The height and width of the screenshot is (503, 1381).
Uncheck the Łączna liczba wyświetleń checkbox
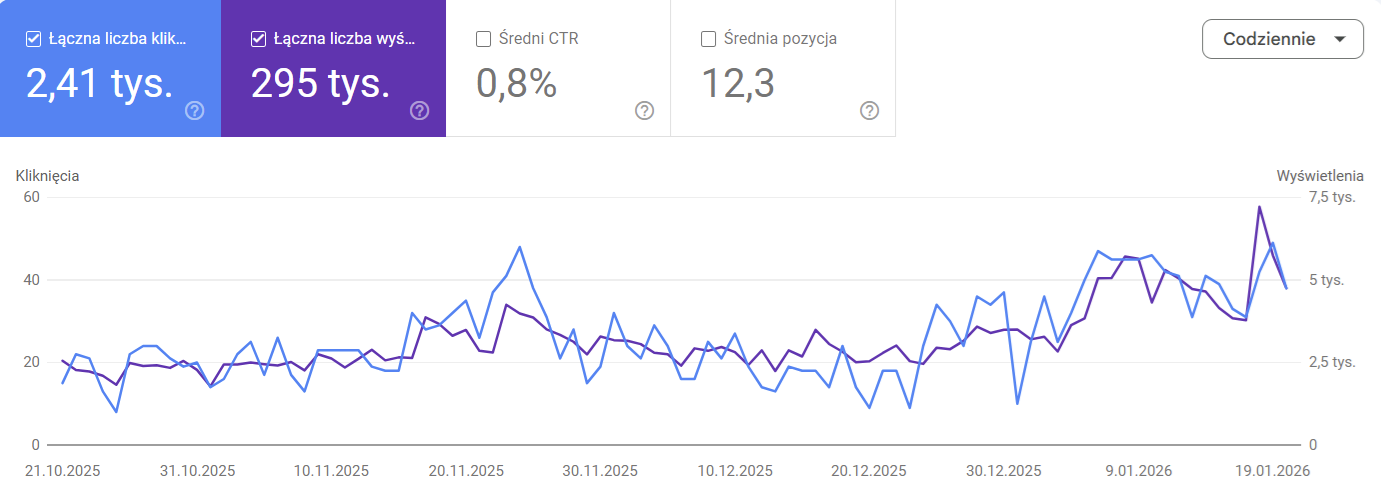(258, 39)
